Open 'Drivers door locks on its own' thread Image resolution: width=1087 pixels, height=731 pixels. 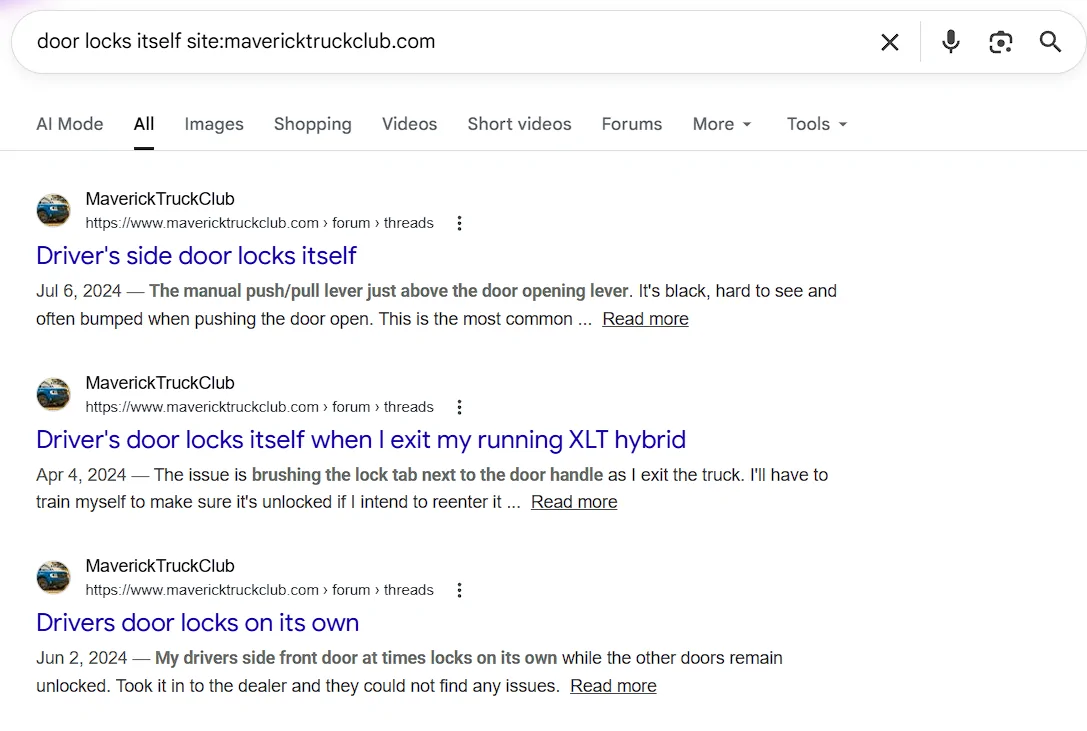pos(198,623)
